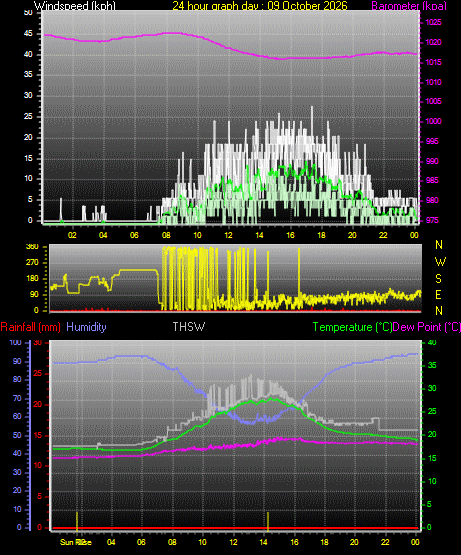Select the 990 barometer axis value
The height and width of the screenshot is (555, 461).
click(432, 161)
